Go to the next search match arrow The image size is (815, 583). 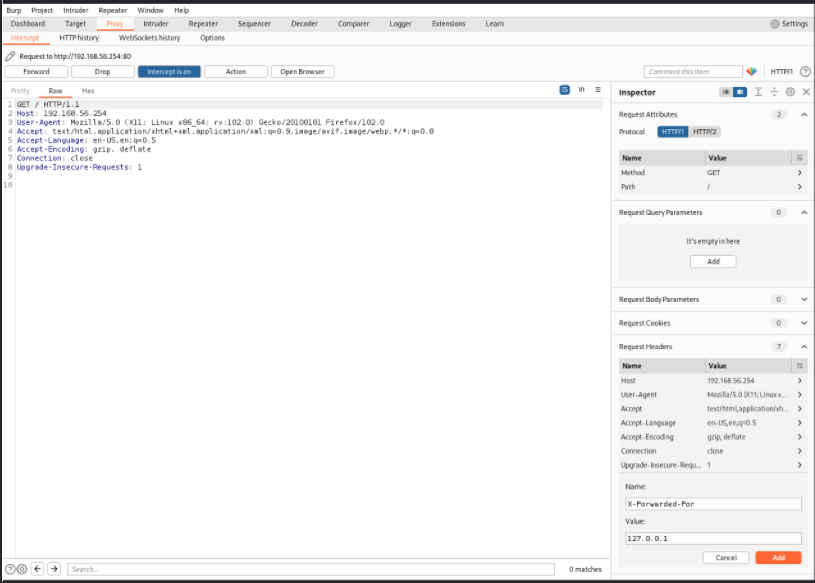click(54, 569)
